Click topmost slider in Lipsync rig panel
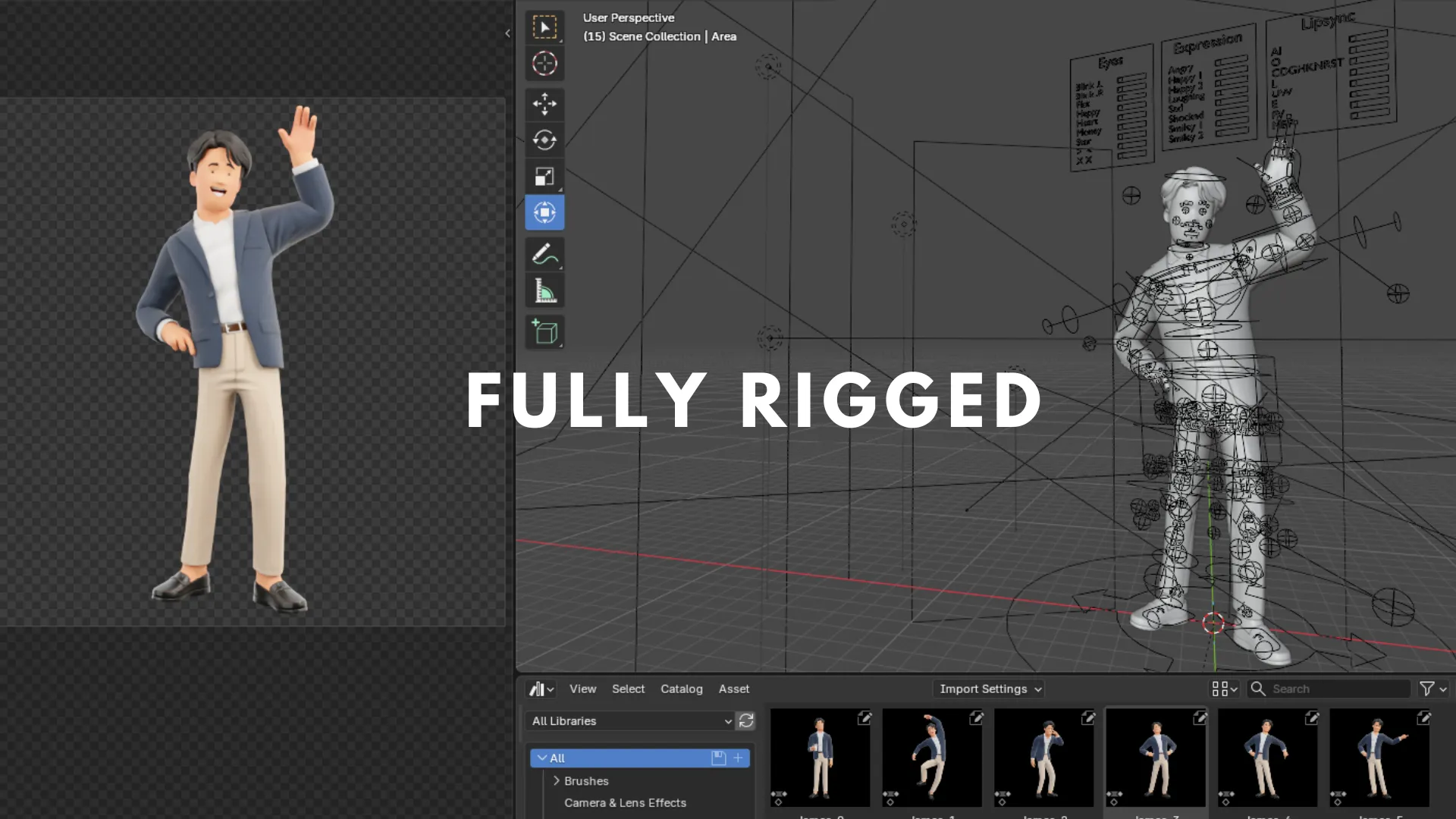 1368,37
